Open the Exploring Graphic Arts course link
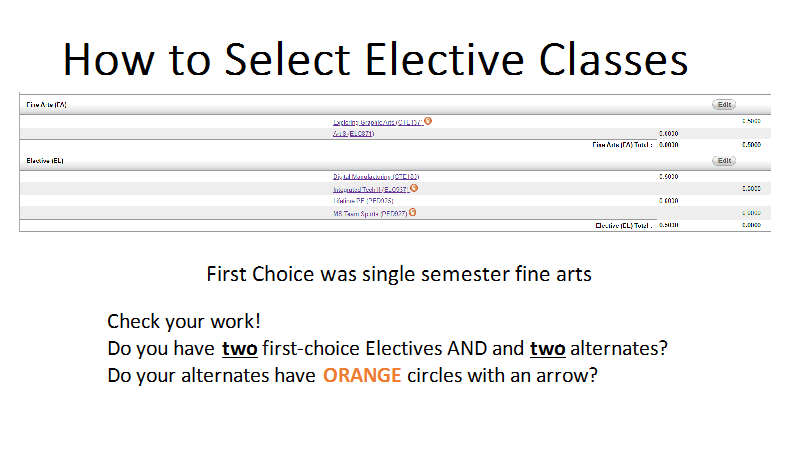Screen dimensions: 800x450 [378, 122]
